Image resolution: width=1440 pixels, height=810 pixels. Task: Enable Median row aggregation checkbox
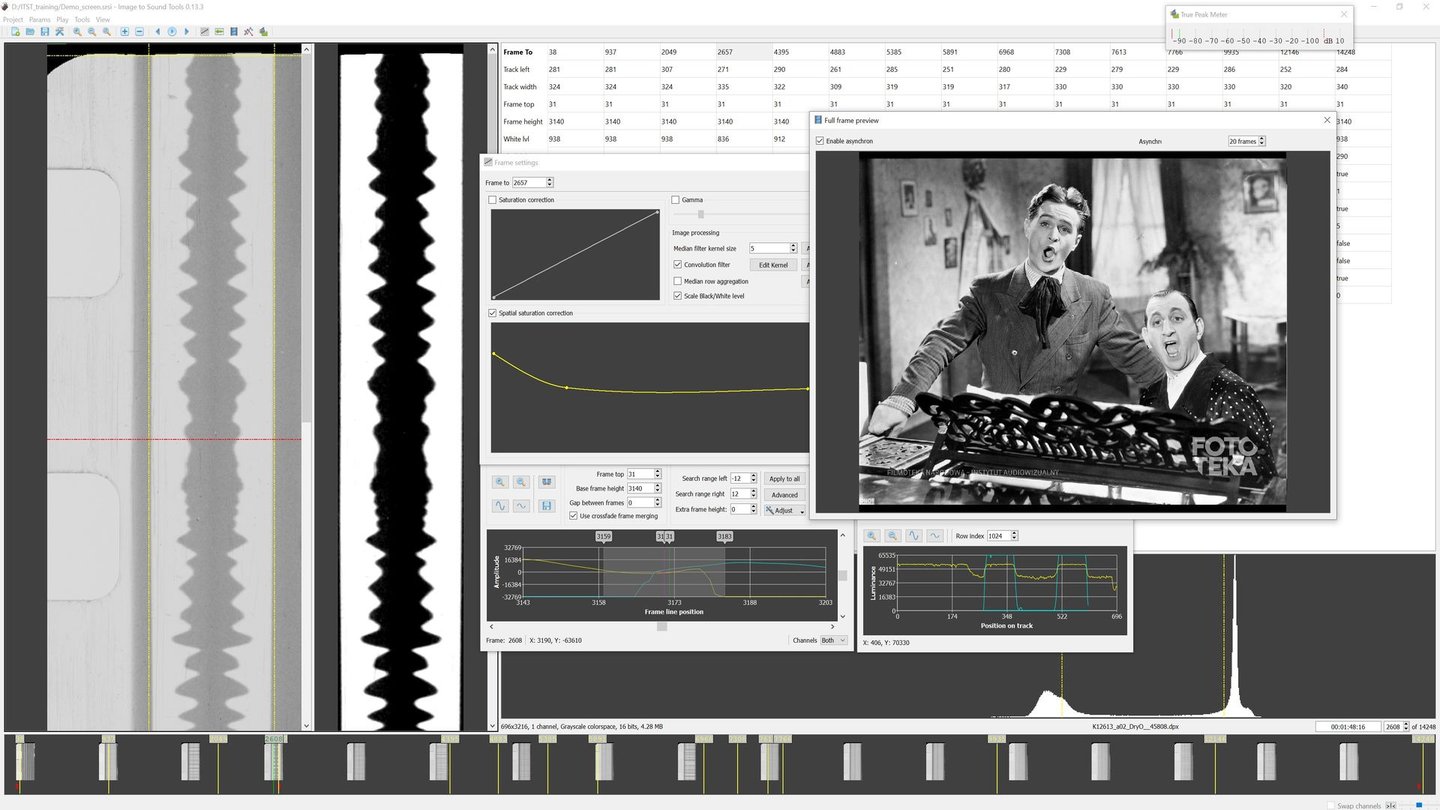click(x=678, y=281)
